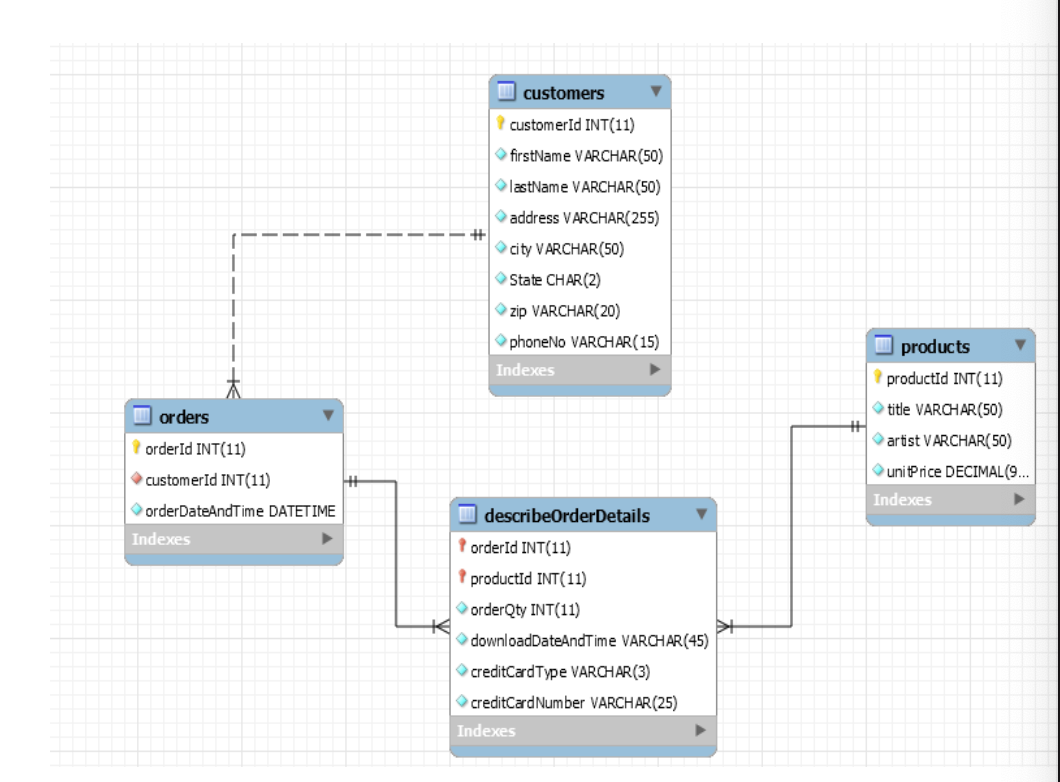1060x782 pixels.
Task: Click diamond icon next to creditCardNumber column
Action: (x=462, y=701)
